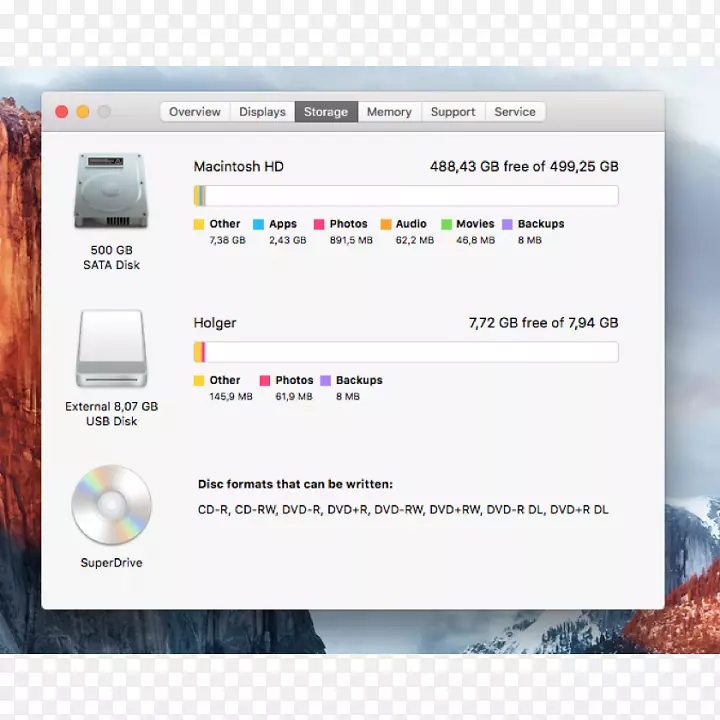
Task: Click the green Movies color swatch
Action: point(446,224)
